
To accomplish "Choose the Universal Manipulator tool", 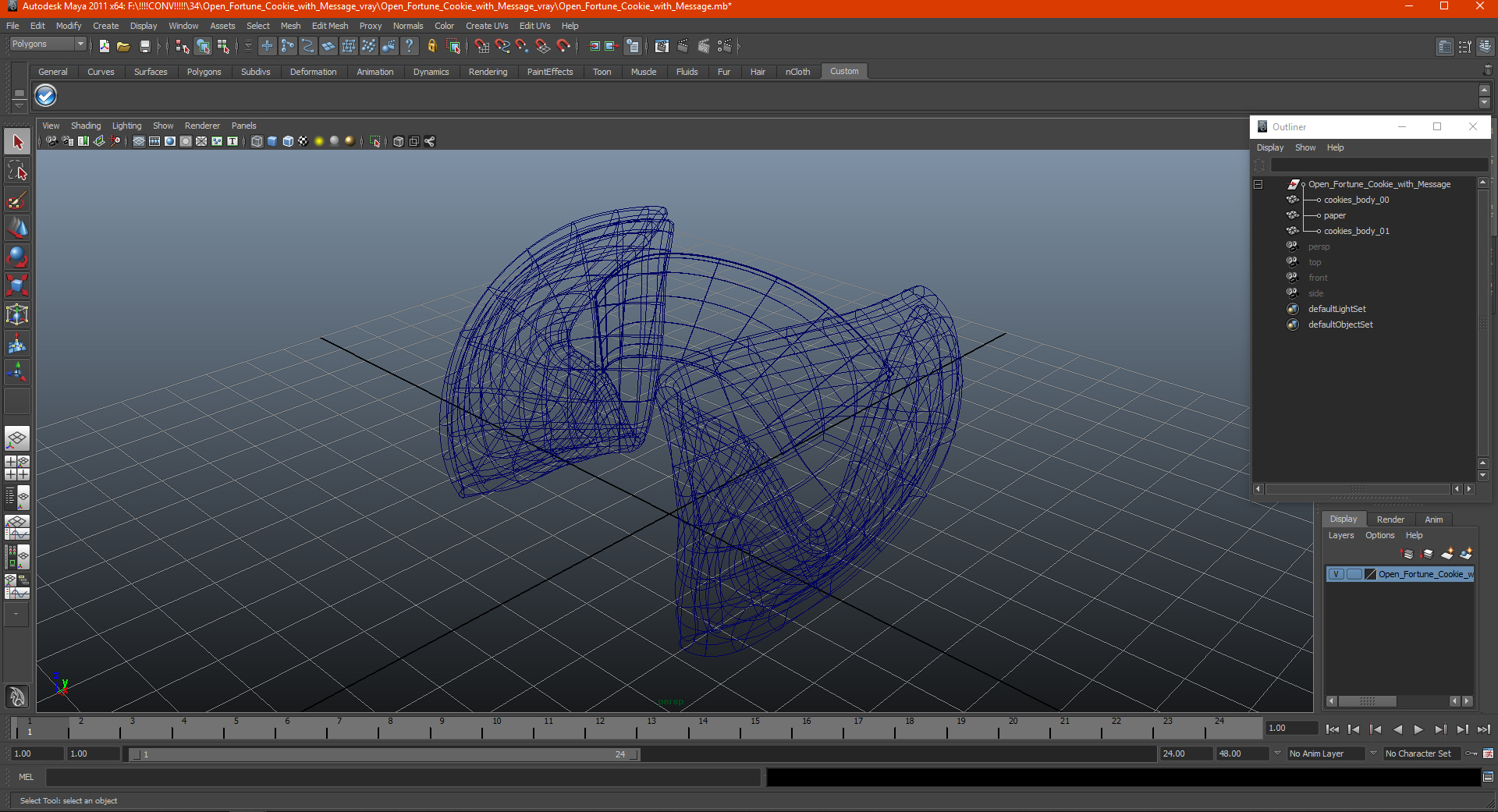I will 17,314.
